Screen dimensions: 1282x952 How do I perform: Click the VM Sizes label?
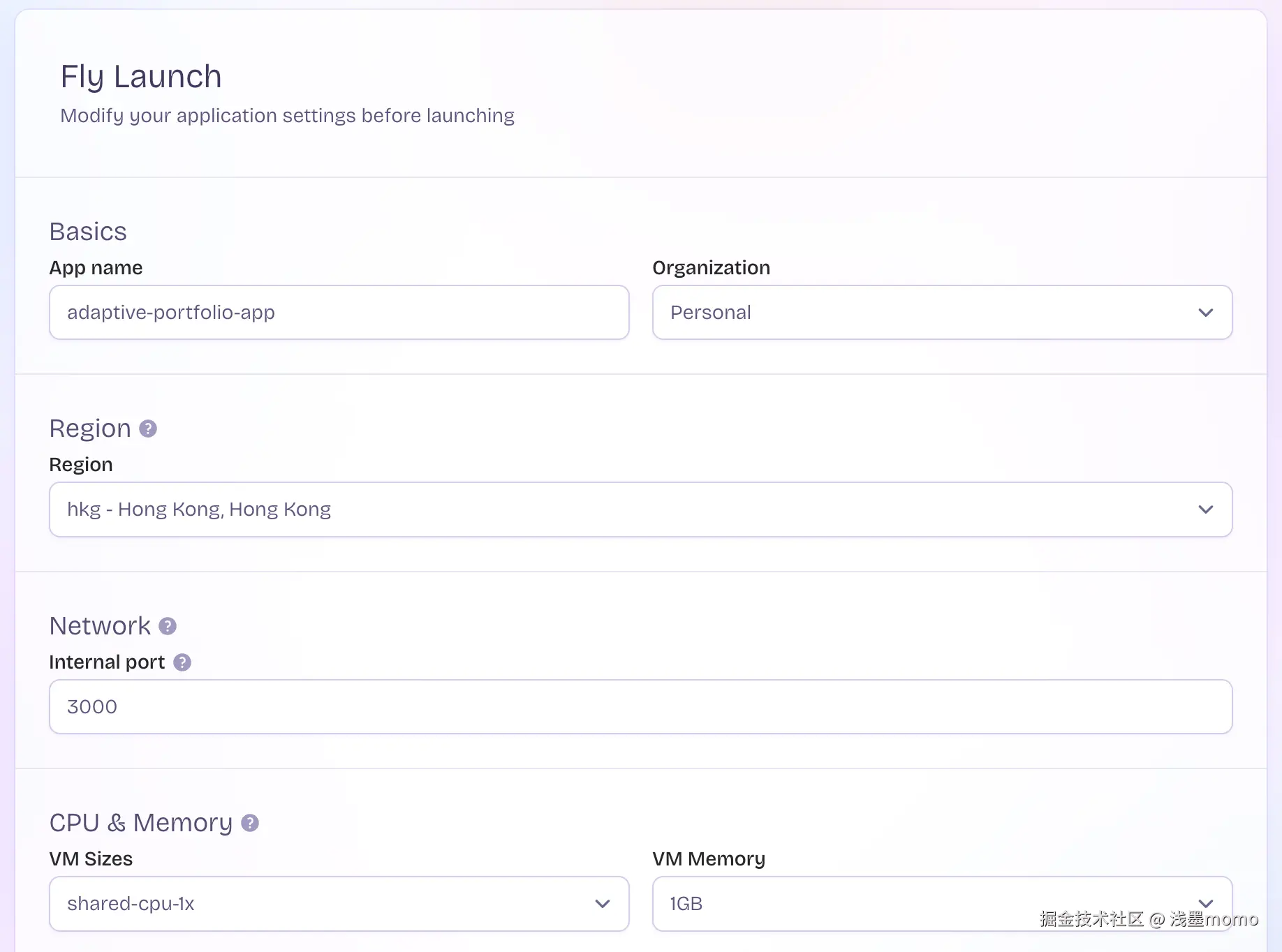91,859
